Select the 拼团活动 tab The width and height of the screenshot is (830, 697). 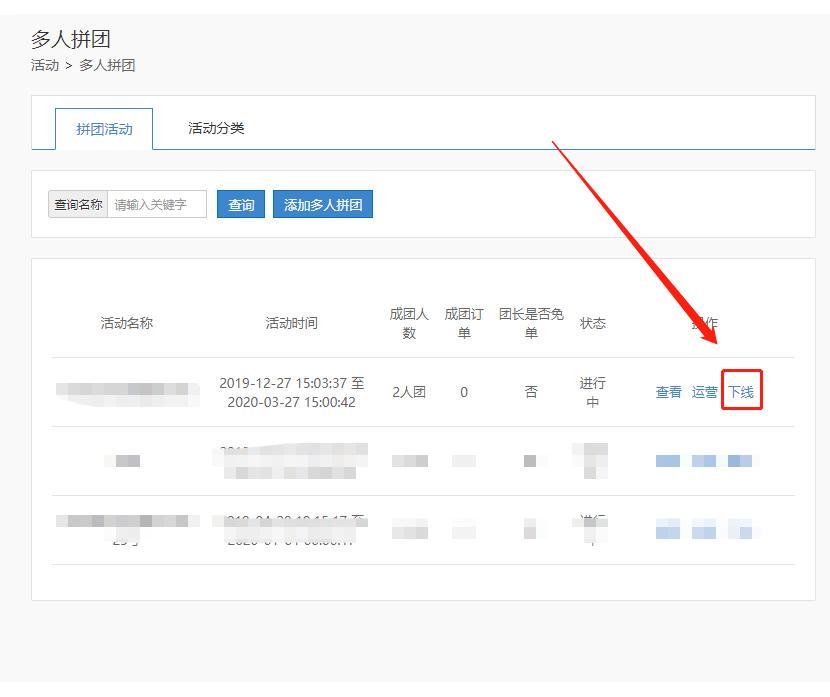click(x=103, y=128)
